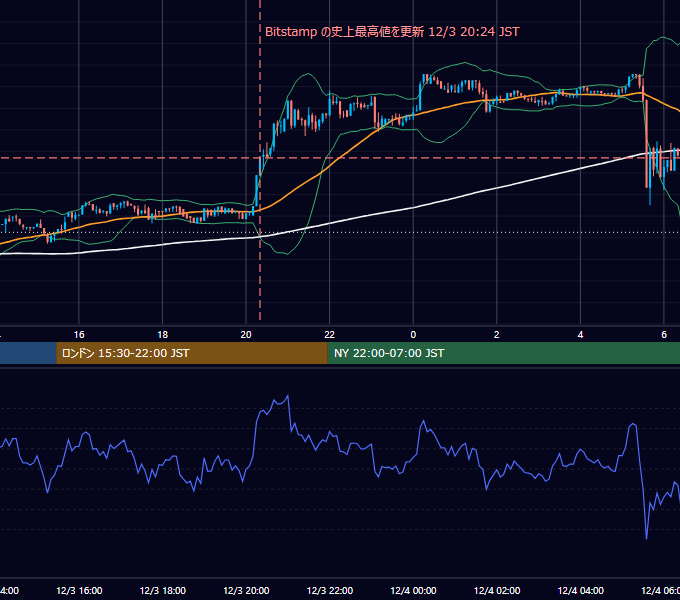Click the upper time axis label 16
The width and height of the screenshot is (680, 600).
(79, 335)
